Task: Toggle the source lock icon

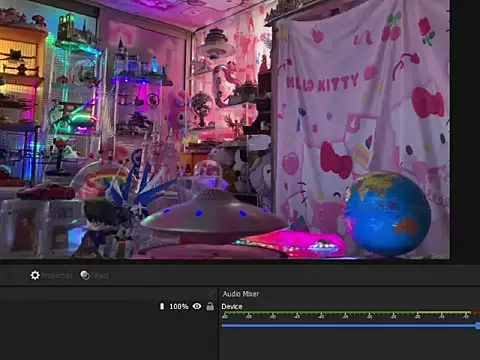Action: pyautogui.click(x=210, y=306)
